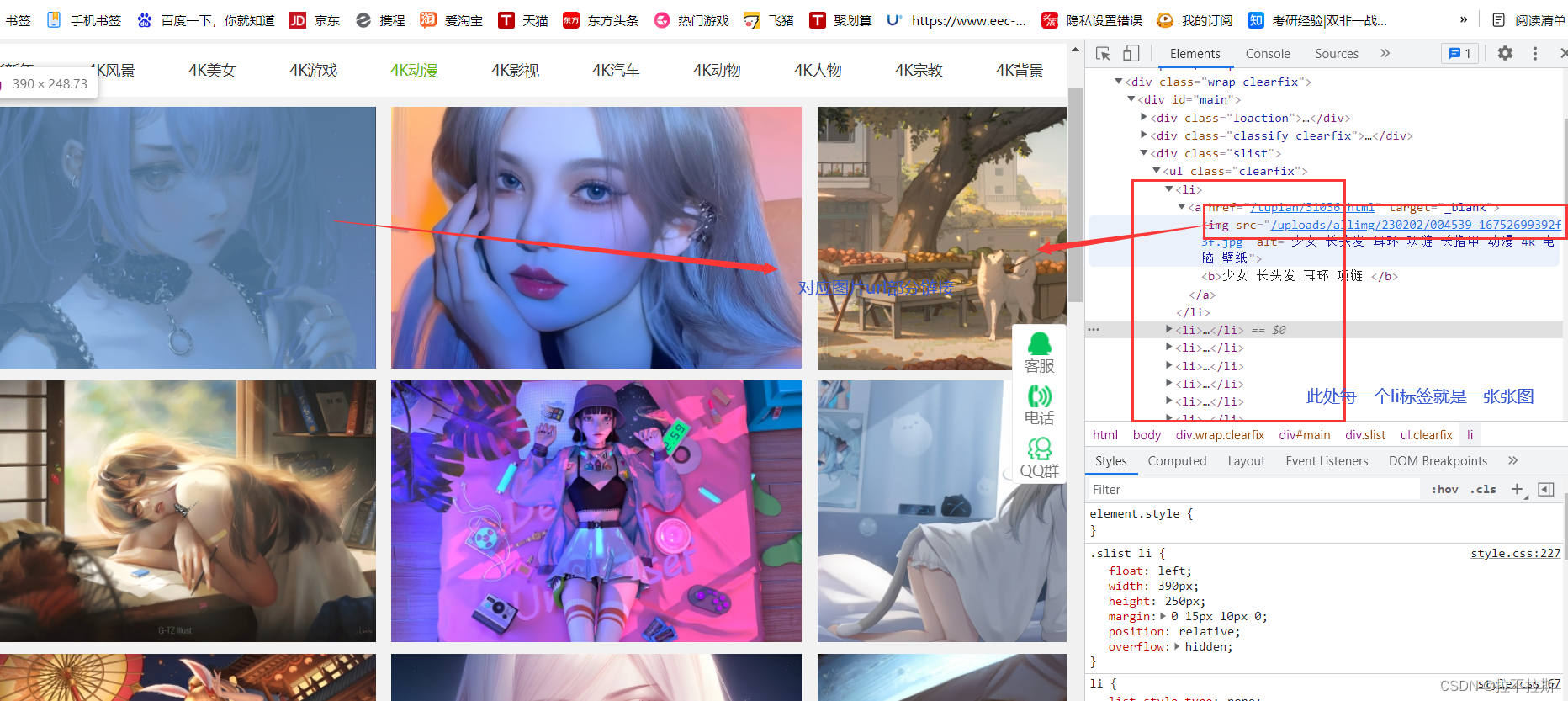This screenshot has width=1568, height=701.
Task: Toggle the .cls class editor button
Action: click(x=1483, y=489)
